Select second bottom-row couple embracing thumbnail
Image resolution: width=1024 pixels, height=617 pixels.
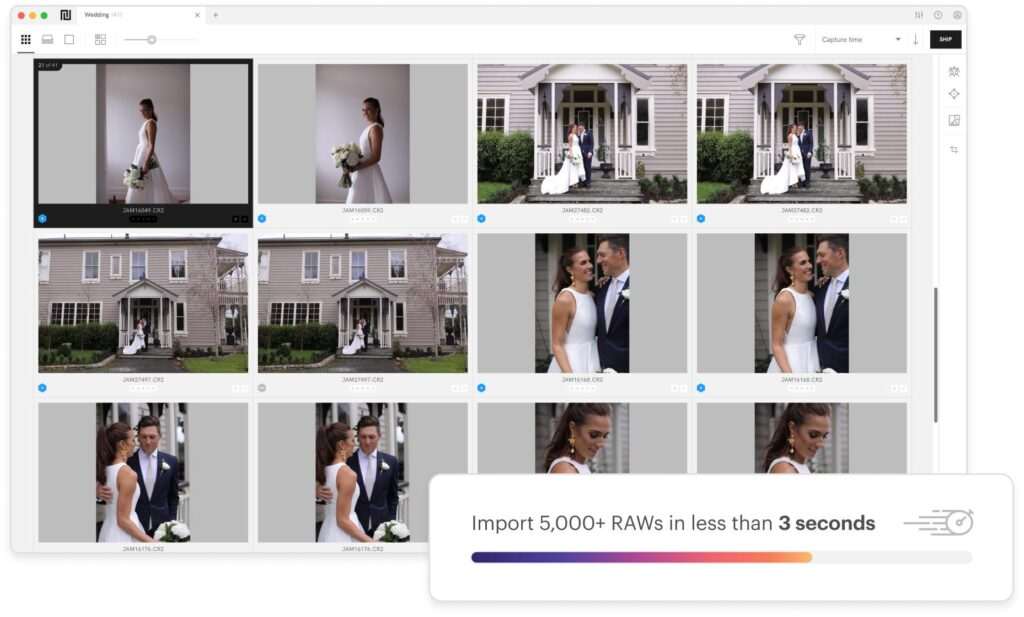pyautogui.click(x=362, y=473)
